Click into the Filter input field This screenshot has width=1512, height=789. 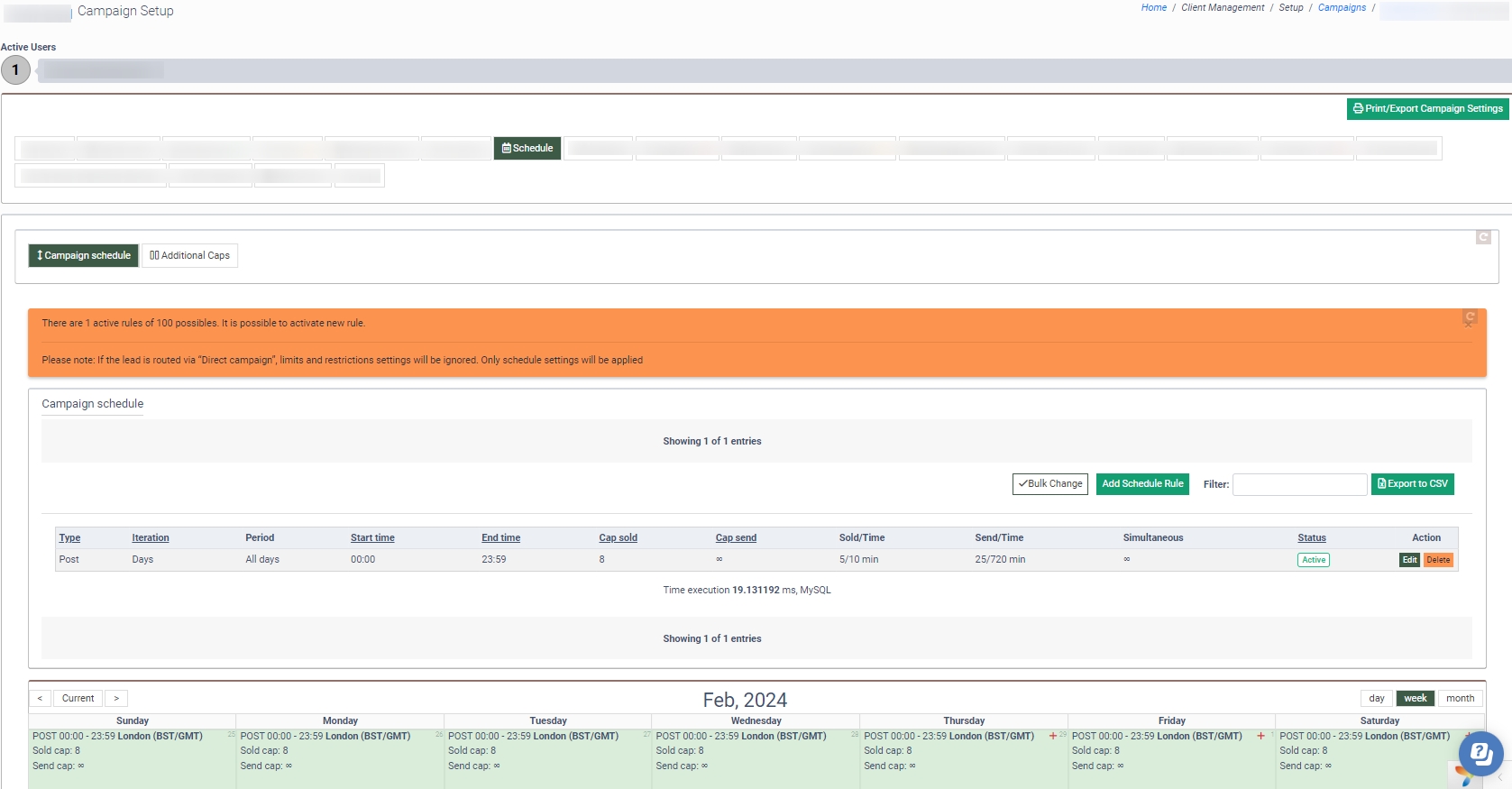pos(1299,484)
